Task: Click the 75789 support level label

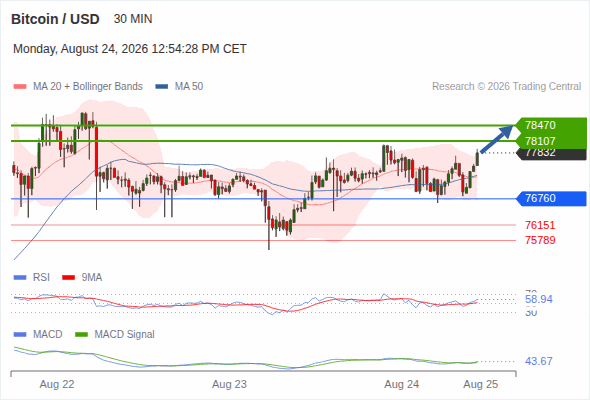Action: click(x=540, y=240)
